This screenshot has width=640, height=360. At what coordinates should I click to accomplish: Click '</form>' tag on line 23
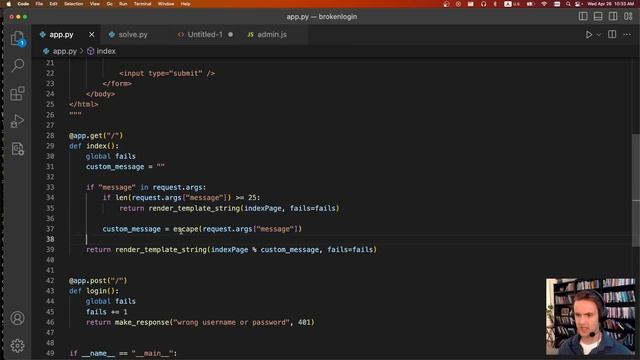point(117,84)
